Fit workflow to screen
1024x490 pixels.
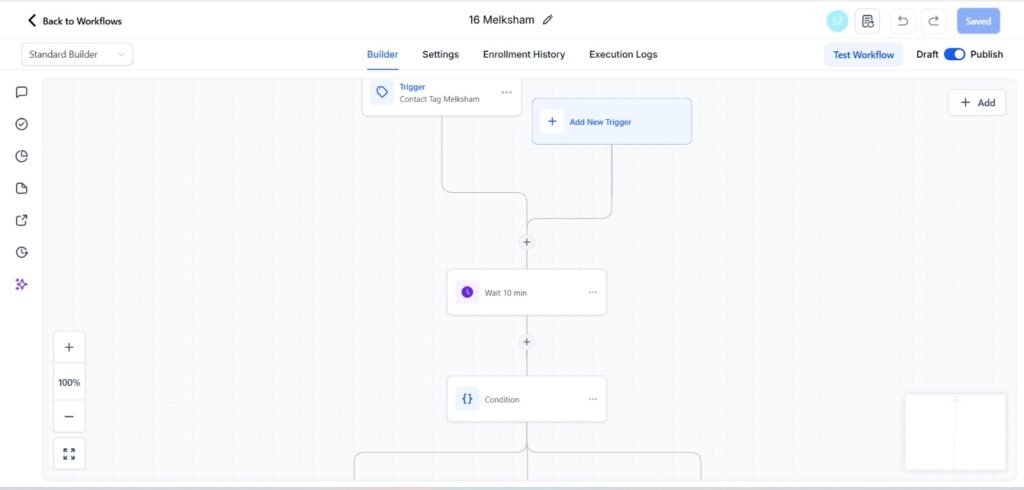click(69, 453)
